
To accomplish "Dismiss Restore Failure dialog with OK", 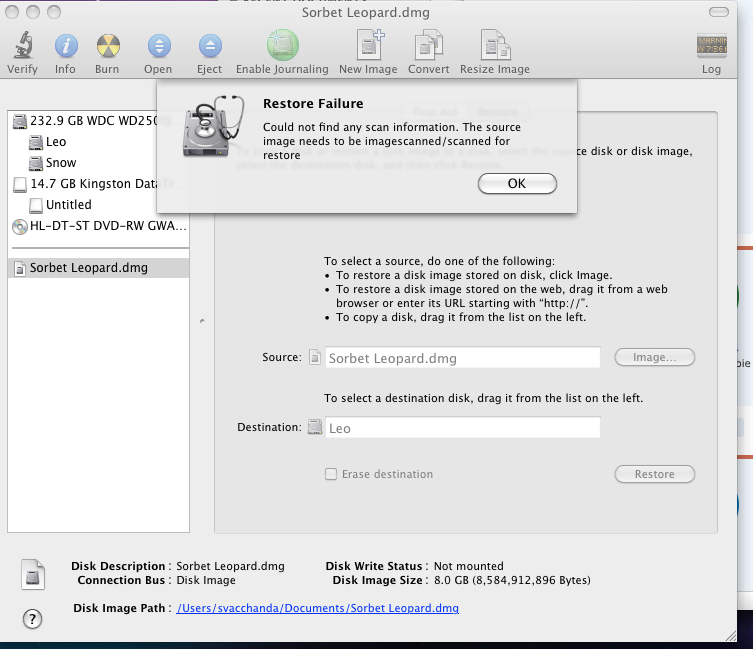I will [517, 184].
